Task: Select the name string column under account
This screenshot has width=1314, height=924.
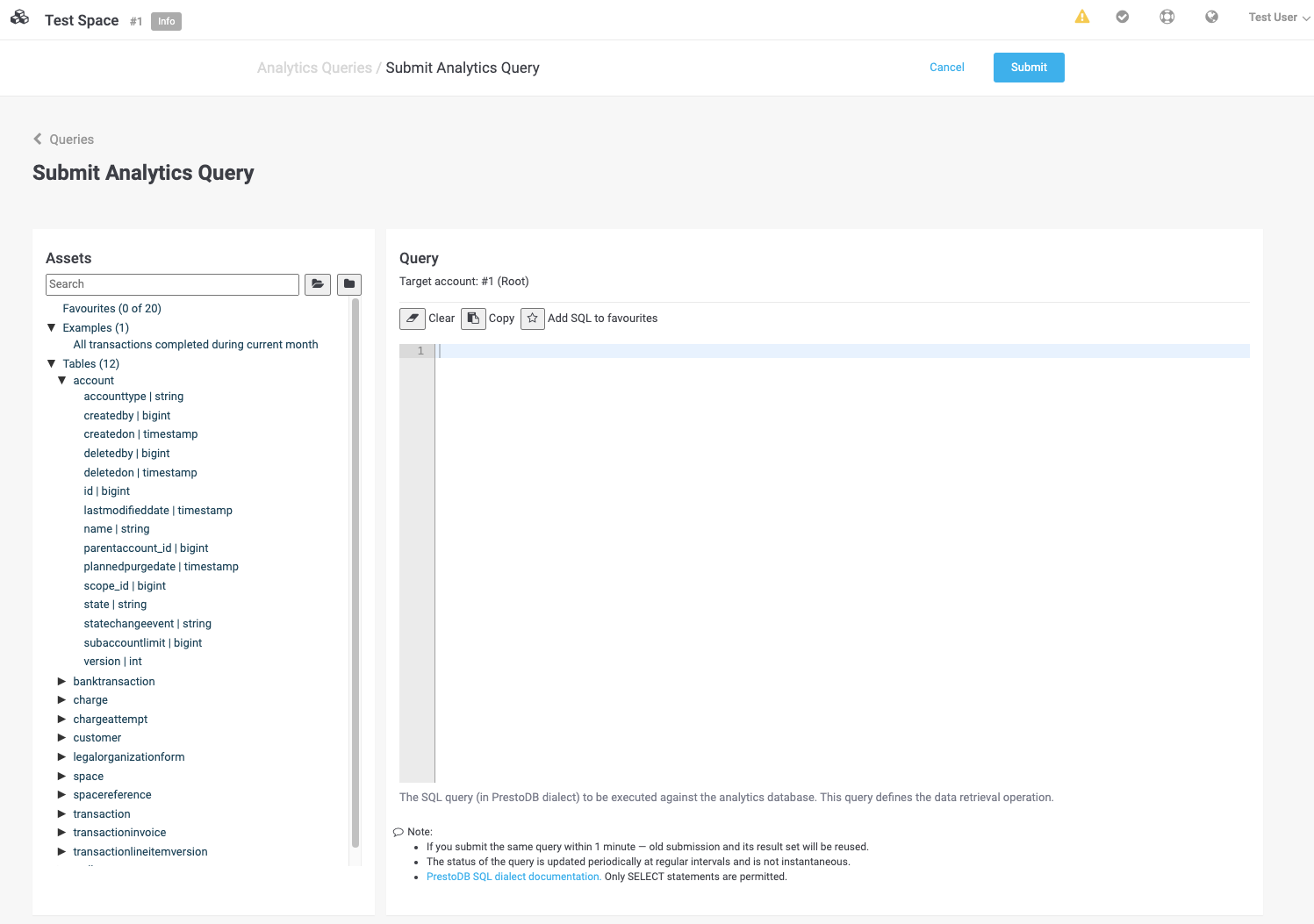Action: point(116,528)
